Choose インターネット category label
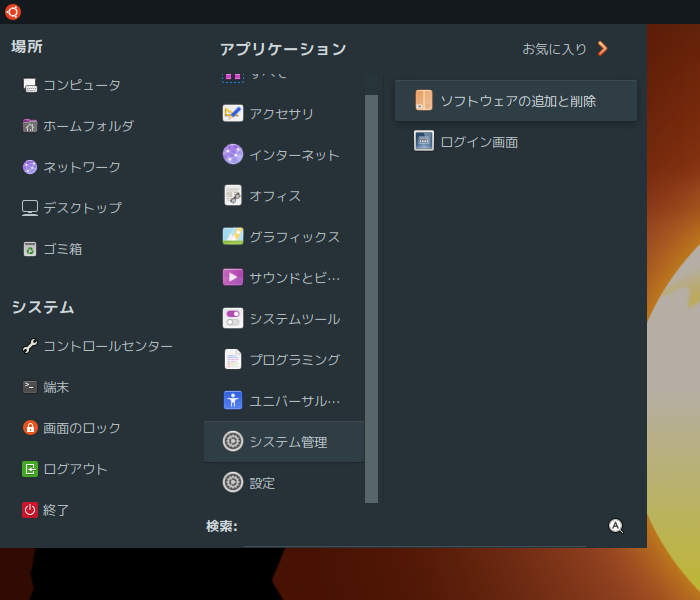This screenshot has height=600, width=700. point(295,155)
